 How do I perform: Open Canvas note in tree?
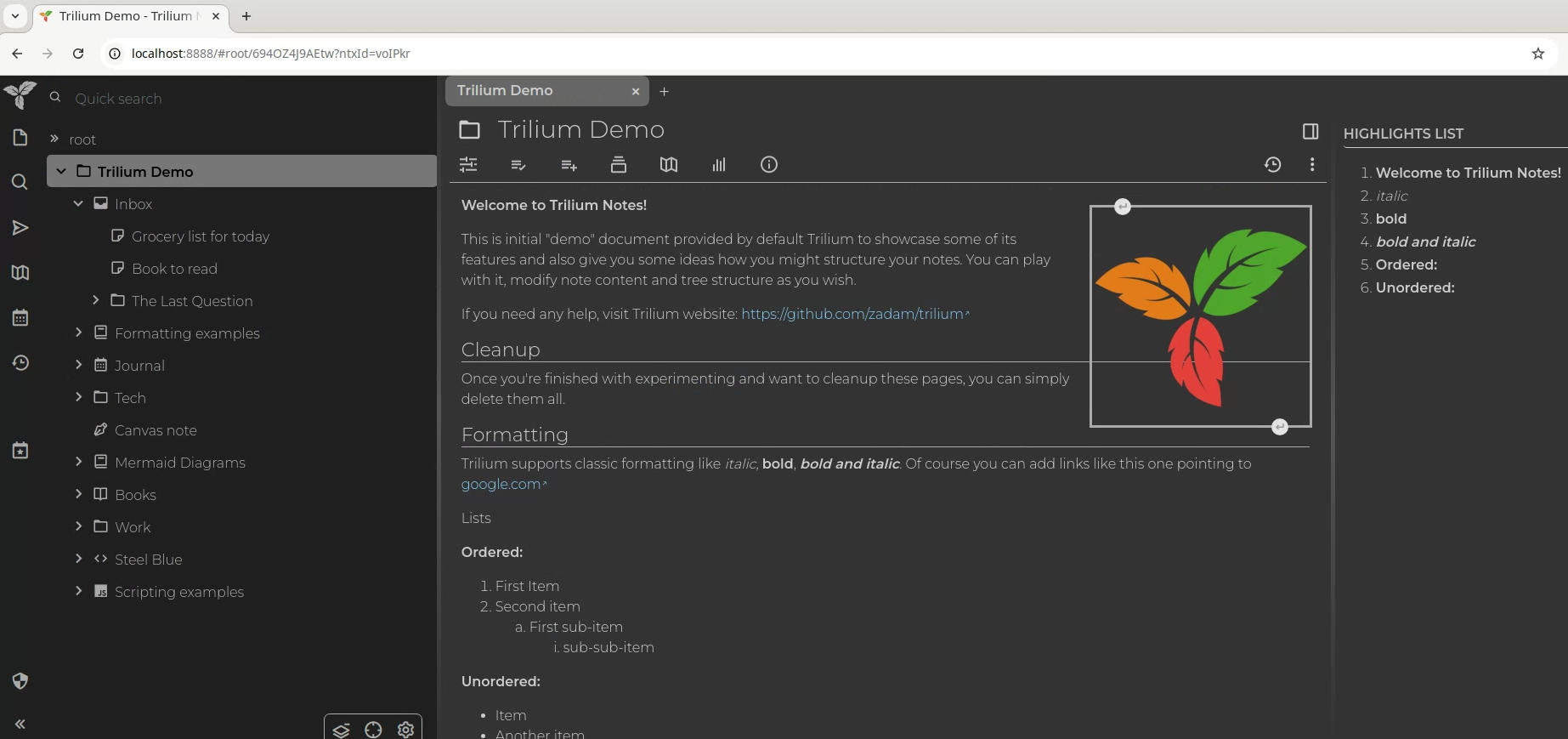pos(156,430)
